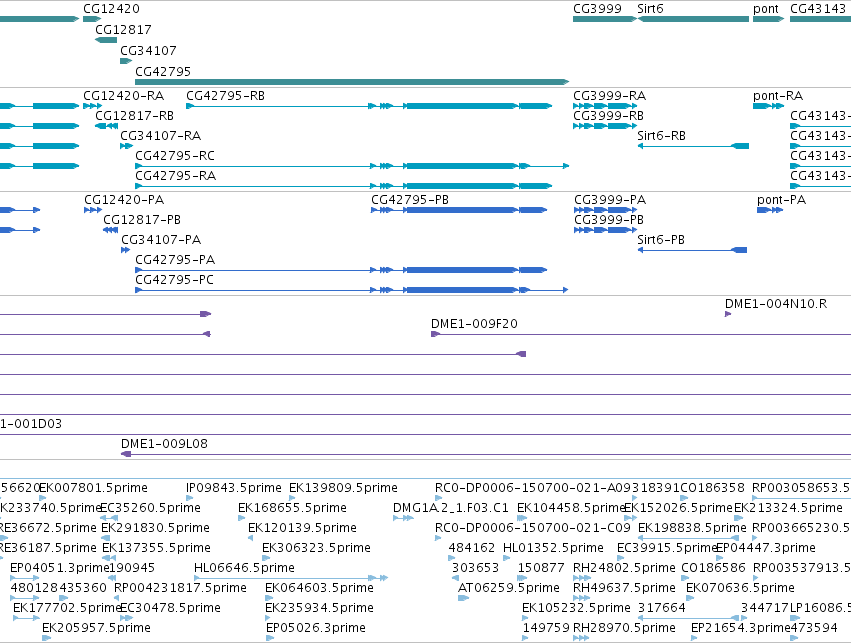The height and width of the screenshot is (643, 851).
Task: Open EST RH24802.5prime
Action: (624, 569)
